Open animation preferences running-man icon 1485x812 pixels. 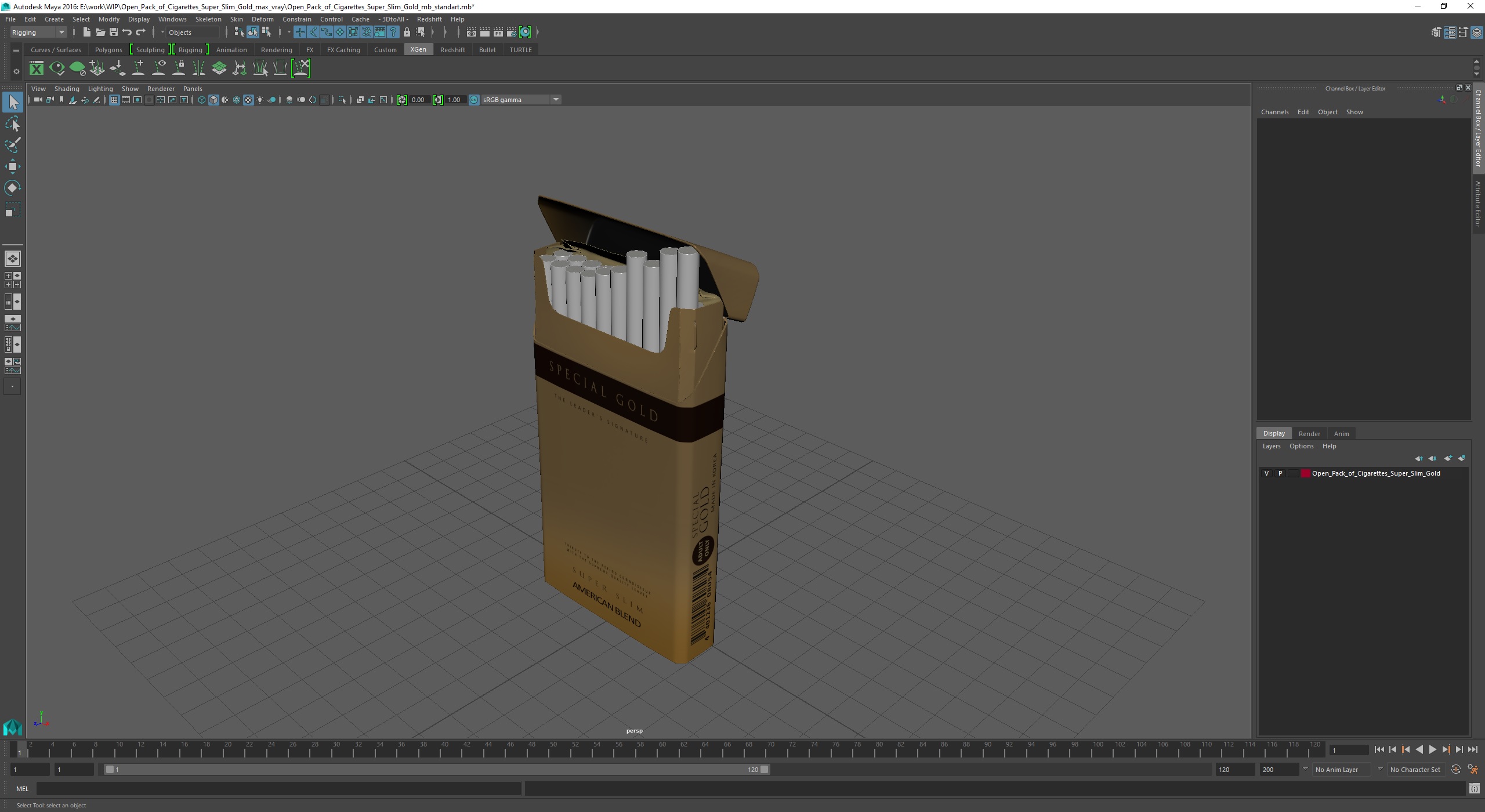coord(1473,769)
